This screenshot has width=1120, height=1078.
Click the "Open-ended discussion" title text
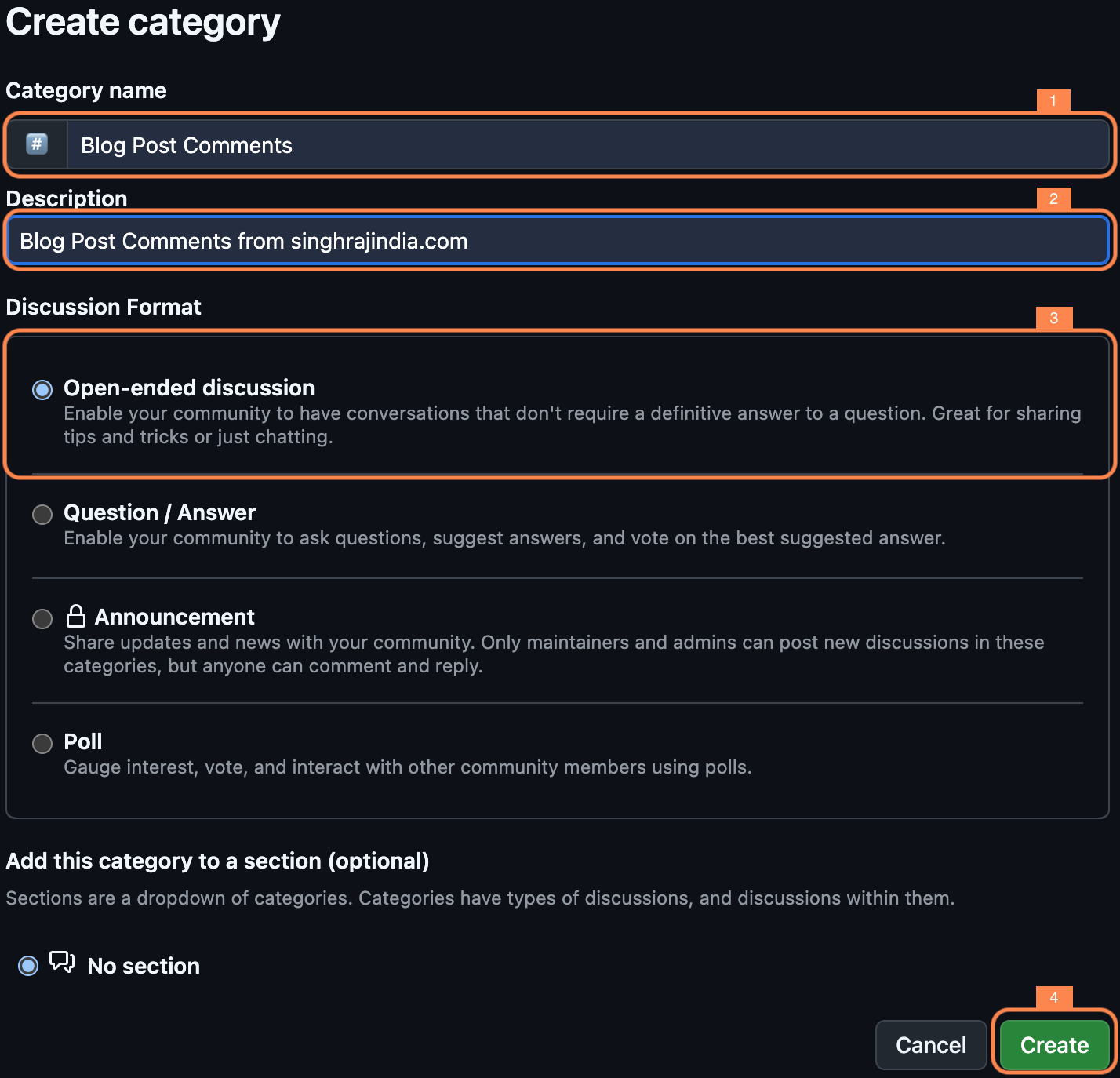(189, 388)
